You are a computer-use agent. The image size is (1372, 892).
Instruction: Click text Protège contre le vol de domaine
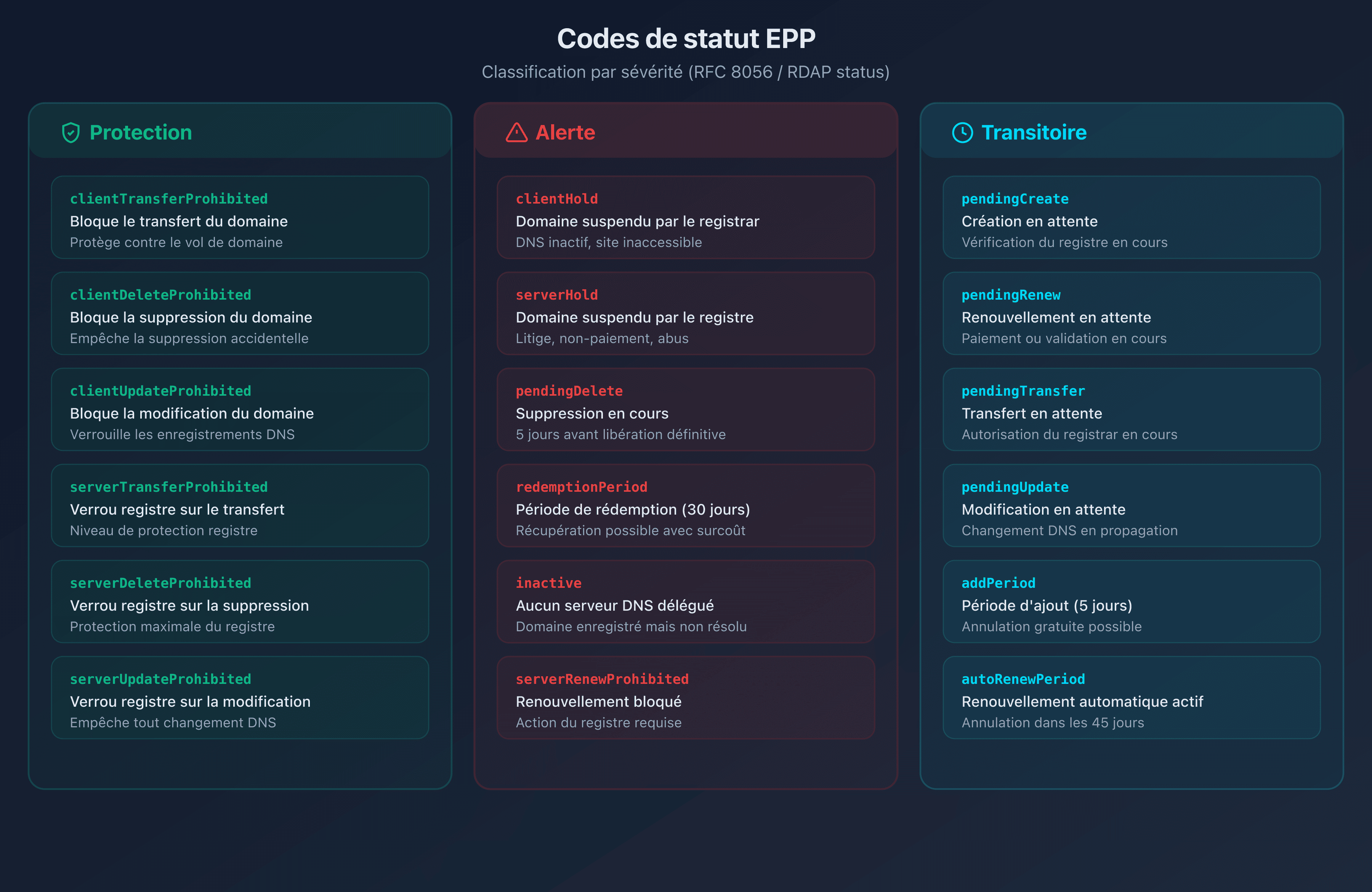tap(176, 242)
